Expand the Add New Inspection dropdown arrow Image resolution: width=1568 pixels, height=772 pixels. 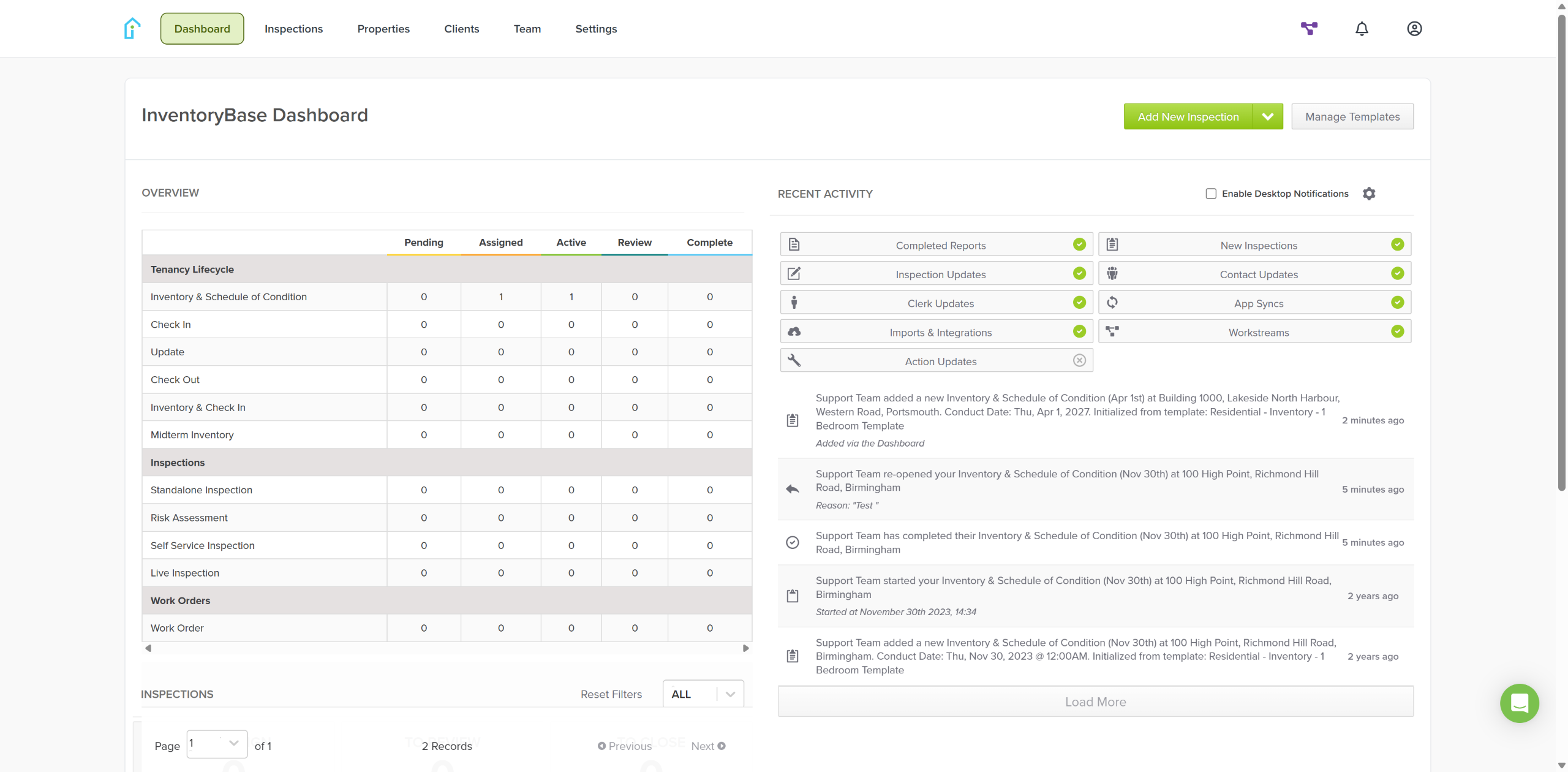click(1268, 116)
